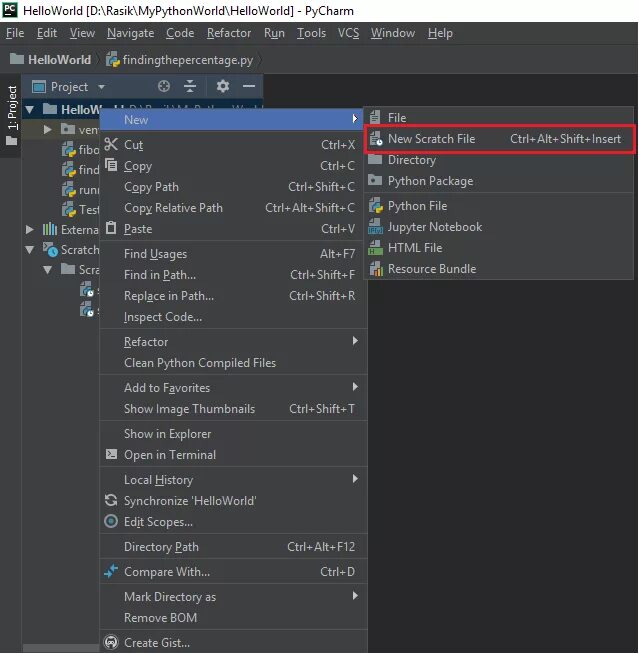The width and height of the screenshot is (639, 654).
Task: Click the Open in Terminal icon
Action: [111, 454]
